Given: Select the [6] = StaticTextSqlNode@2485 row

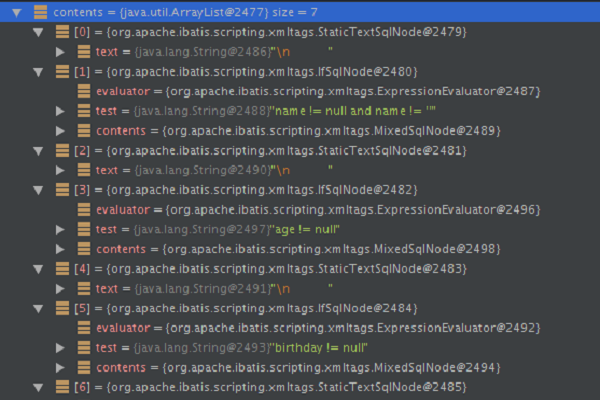Looking at the screenshot, I should [x=300, y=387].
